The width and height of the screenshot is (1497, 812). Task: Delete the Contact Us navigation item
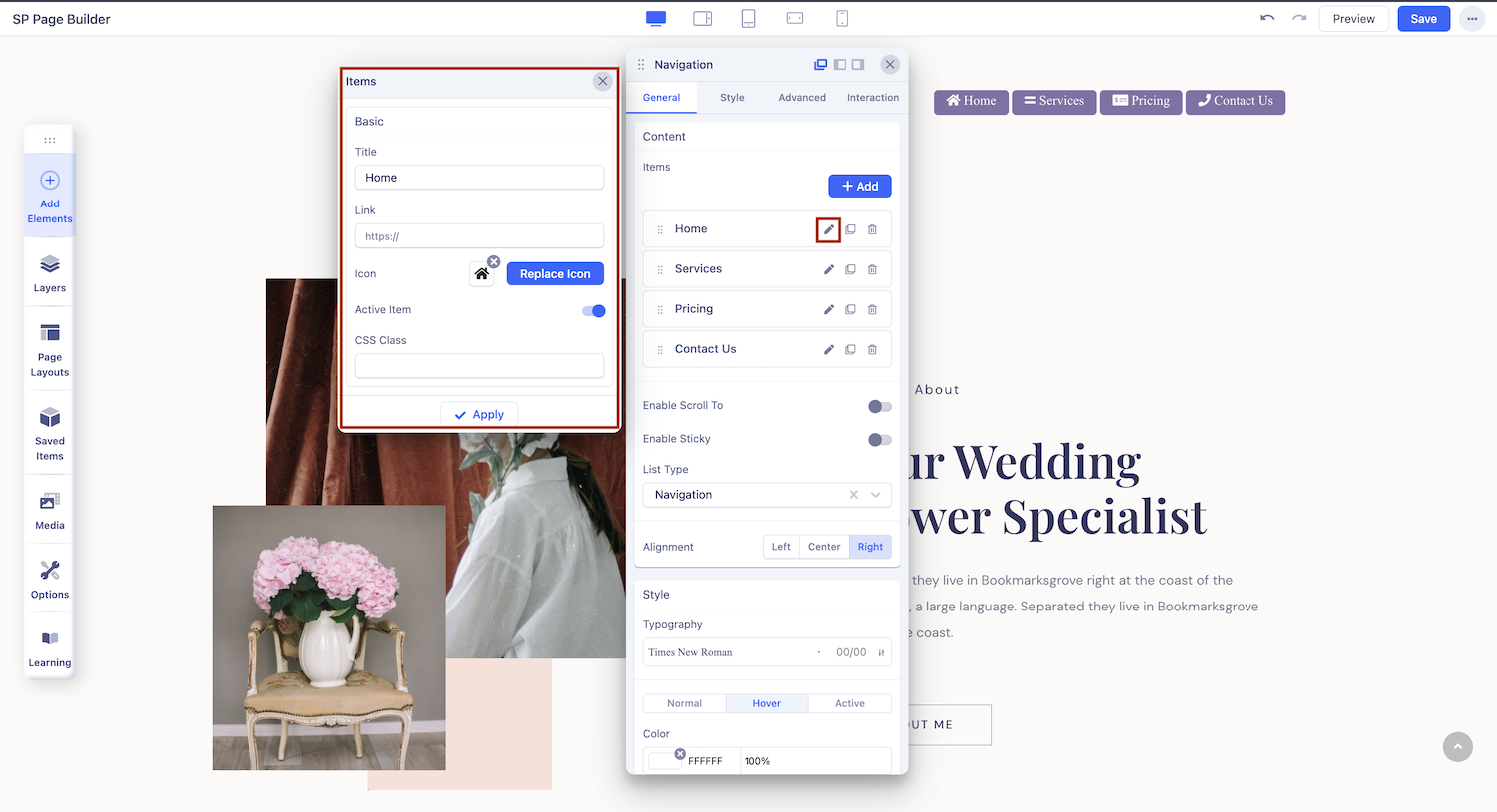click(x=872, y=349)
